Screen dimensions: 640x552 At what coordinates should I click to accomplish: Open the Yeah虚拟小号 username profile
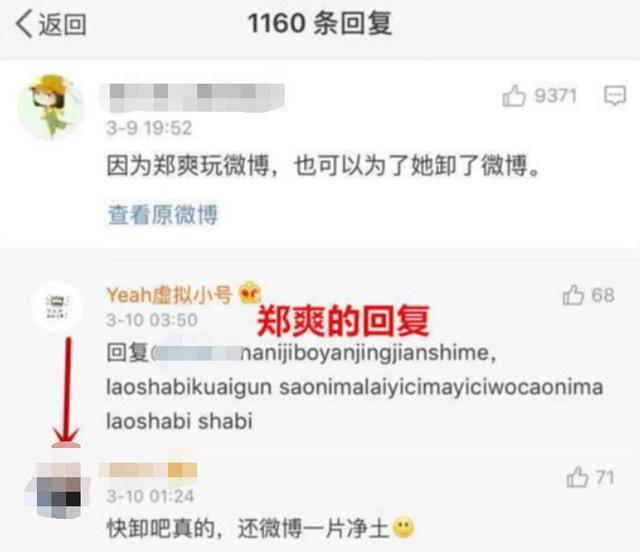(169, 295)
